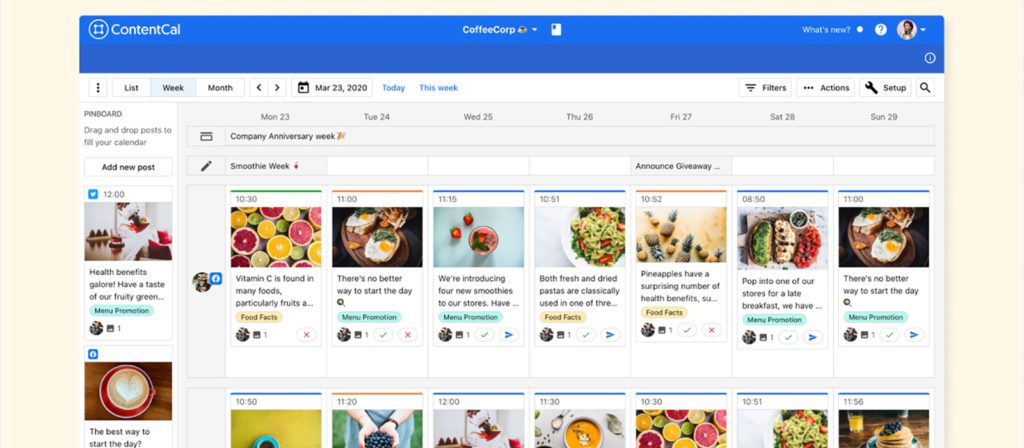
Task: Jump to Today
Action: (393, 88)
